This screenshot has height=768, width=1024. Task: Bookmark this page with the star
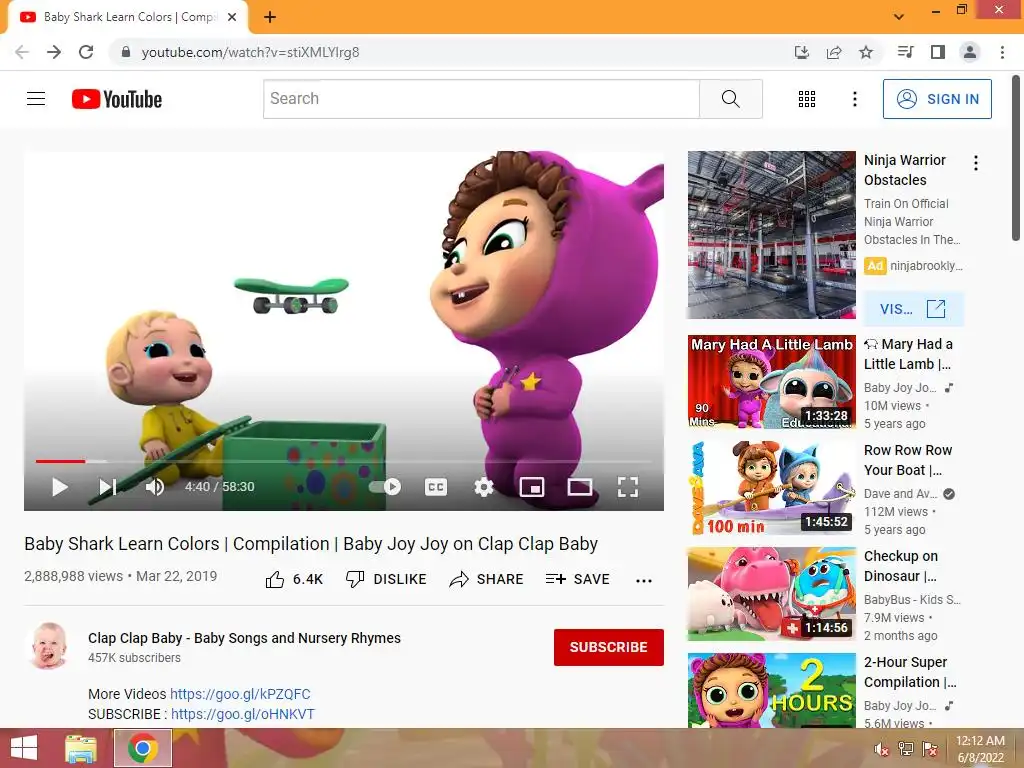click(866, 52)
